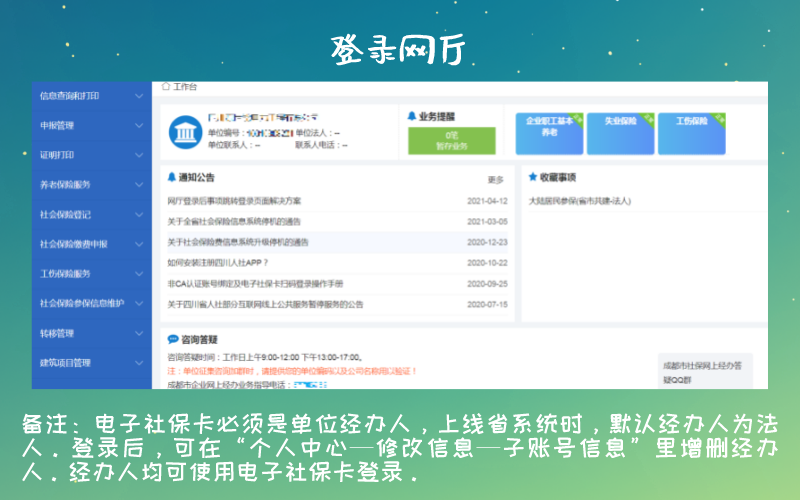Expand the 证明打印 chevron

point(139,155)
